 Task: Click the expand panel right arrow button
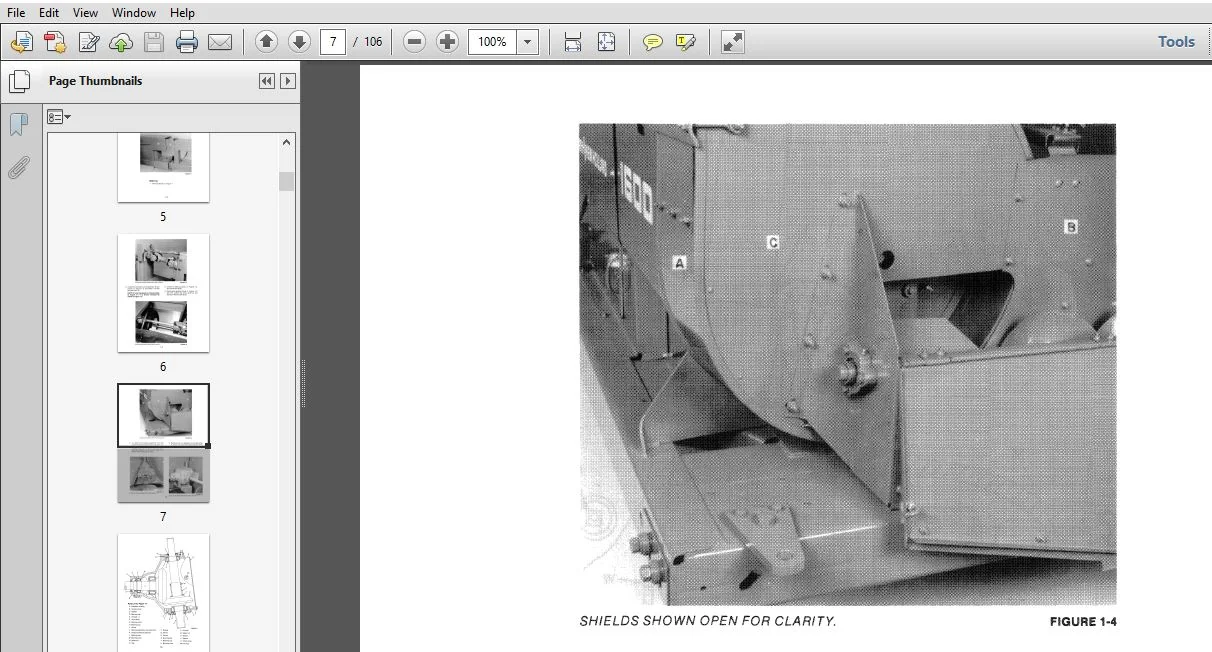(288, 81)
